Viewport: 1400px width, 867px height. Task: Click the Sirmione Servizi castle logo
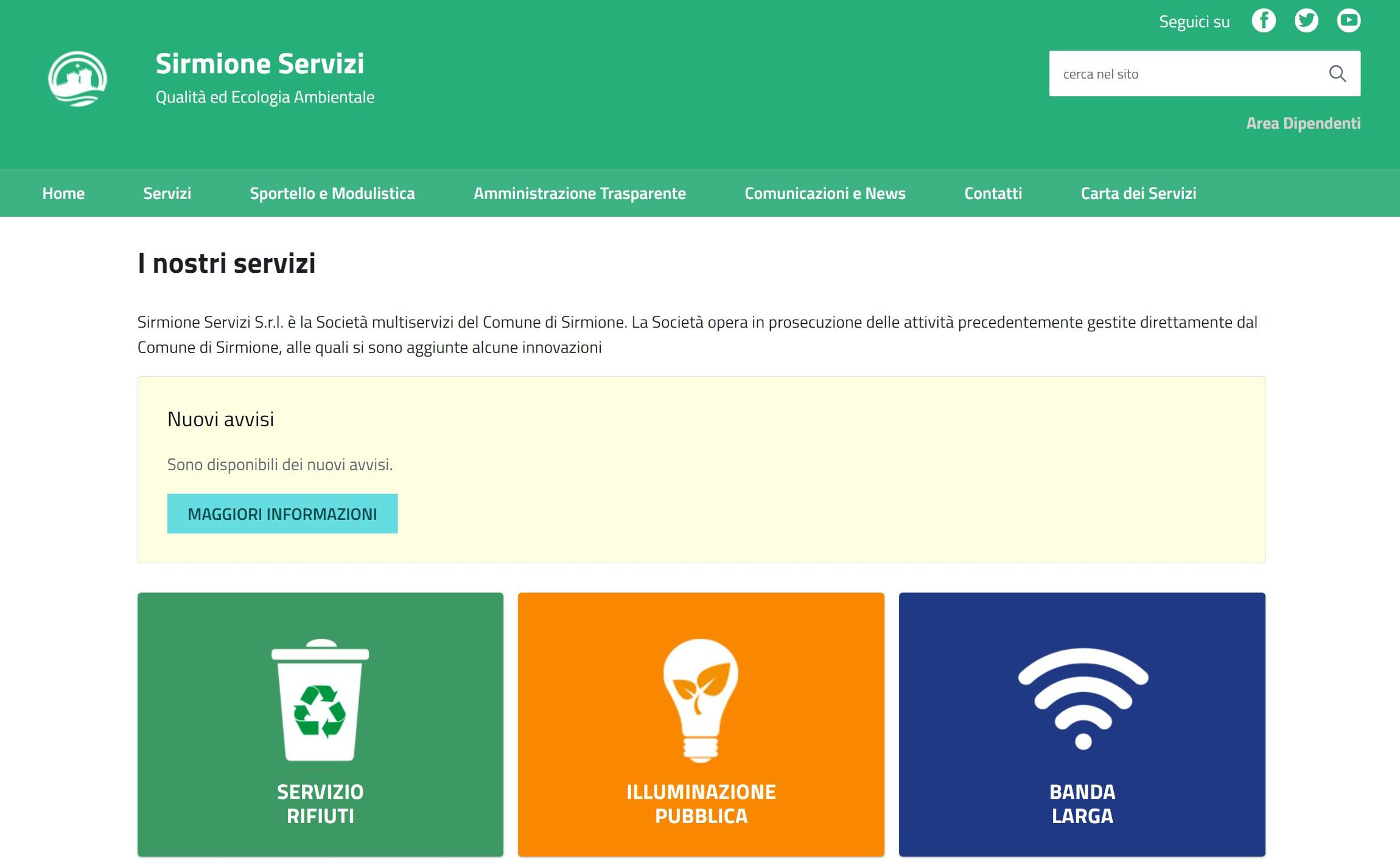77,79
